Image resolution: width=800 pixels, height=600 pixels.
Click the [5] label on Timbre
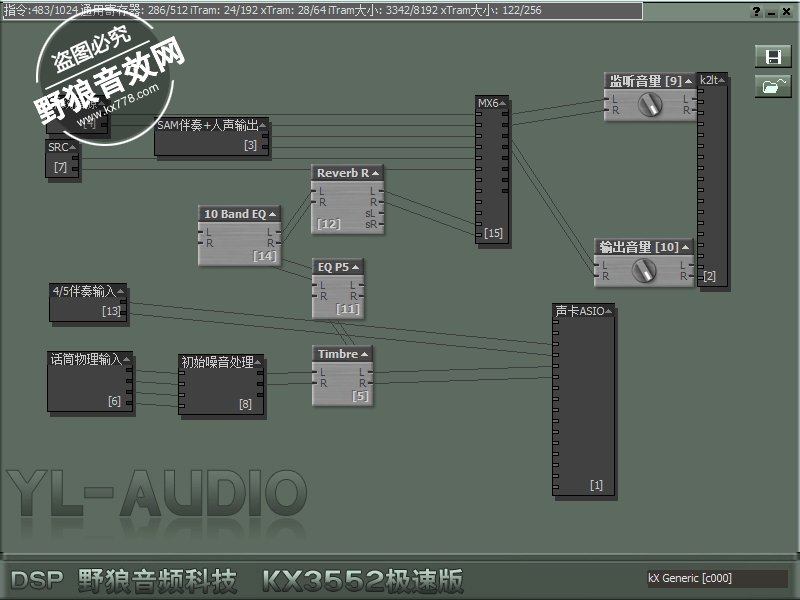[360, 395]
